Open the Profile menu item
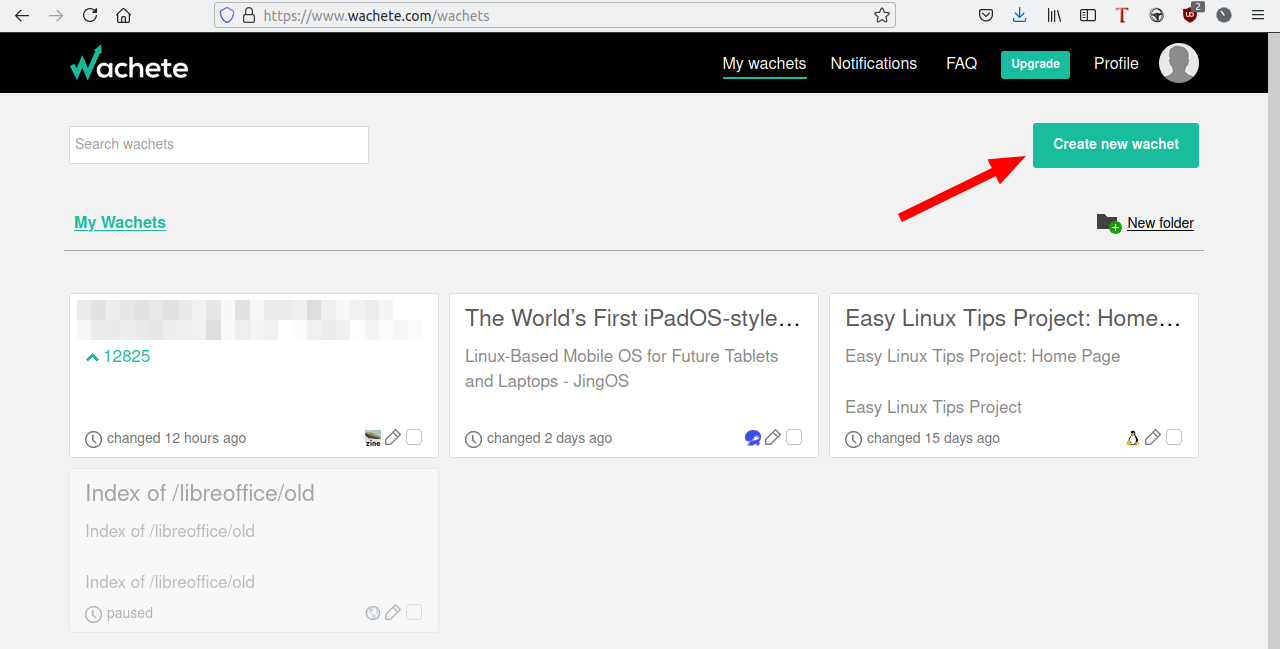Screen dimensions: 1280x649 point(1116,63)
